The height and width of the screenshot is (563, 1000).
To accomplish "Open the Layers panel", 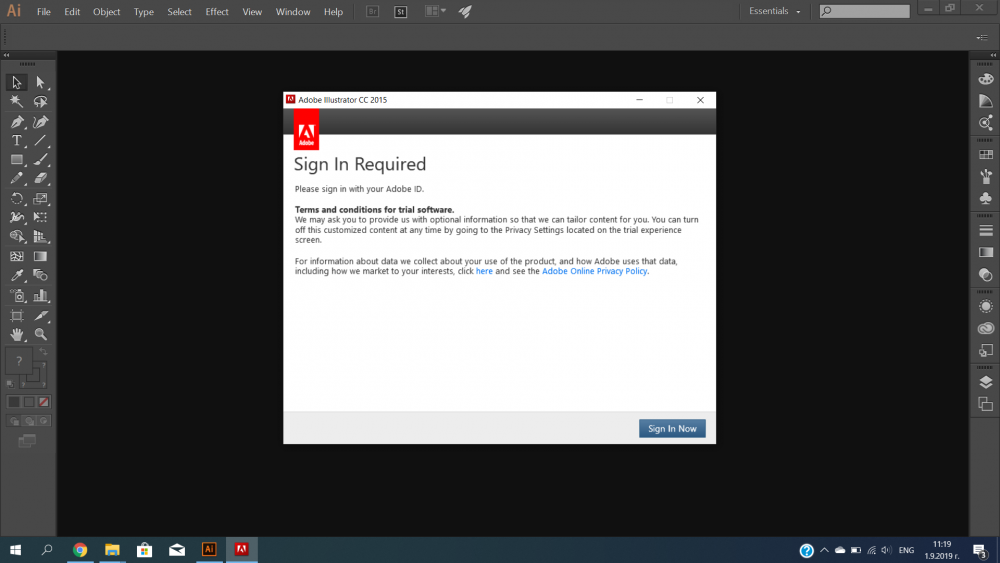I will pyautogui.click(x=985, y=382).
